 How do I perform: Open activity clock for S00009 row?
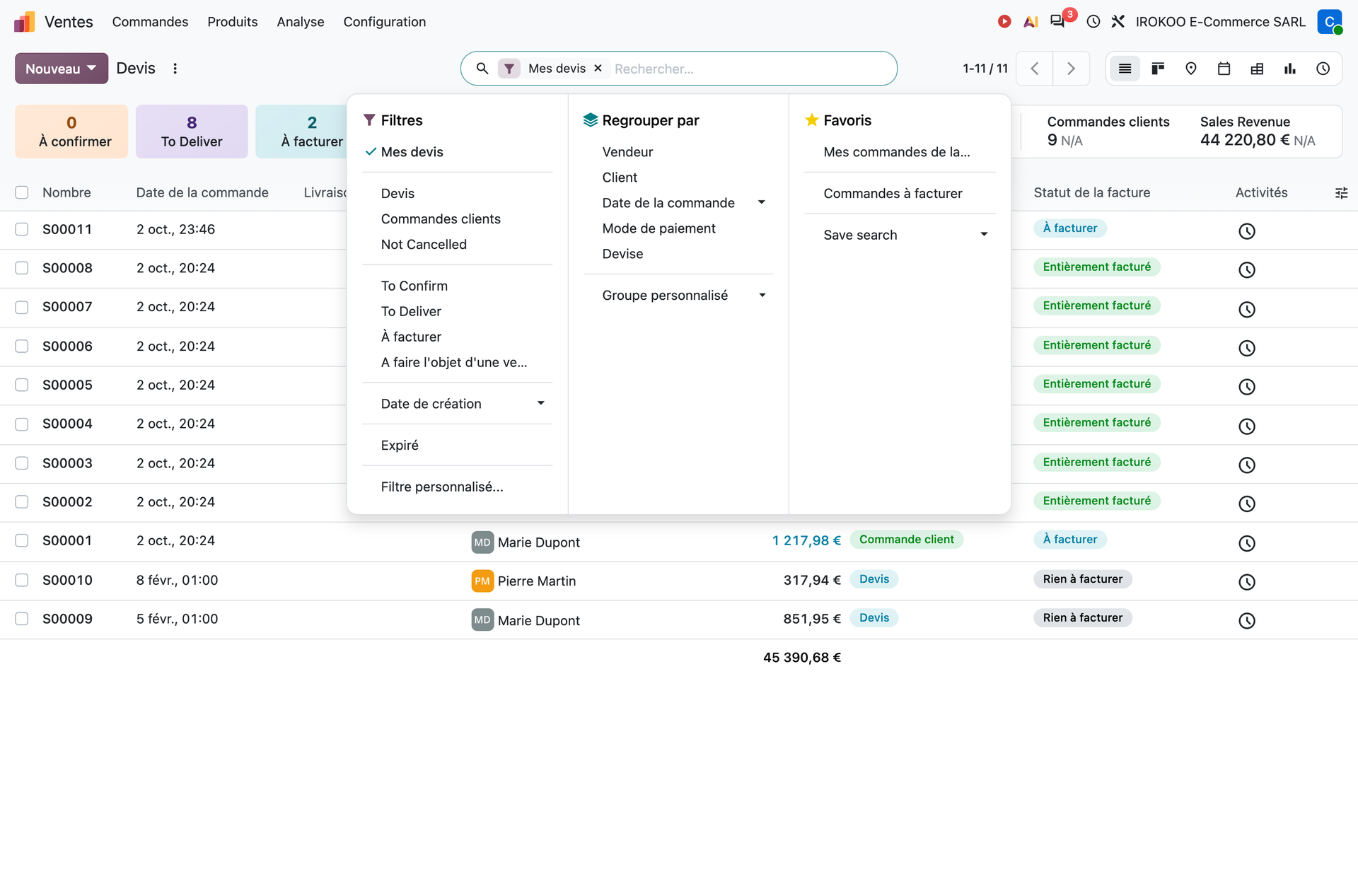click(x=1247, y=620)
